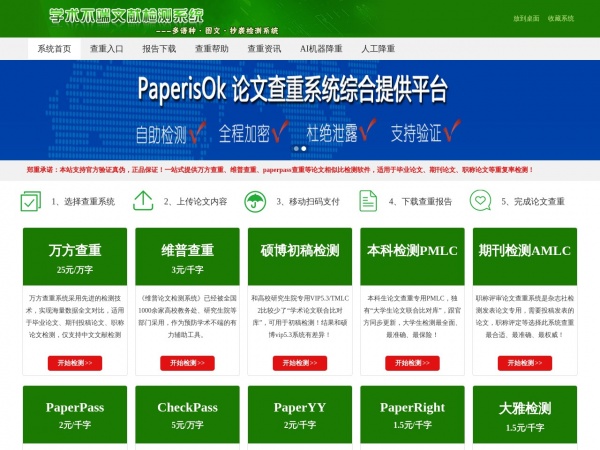Open the 查重资讯 menu item
Screen dimensions: 600x450
click(264, 49)
